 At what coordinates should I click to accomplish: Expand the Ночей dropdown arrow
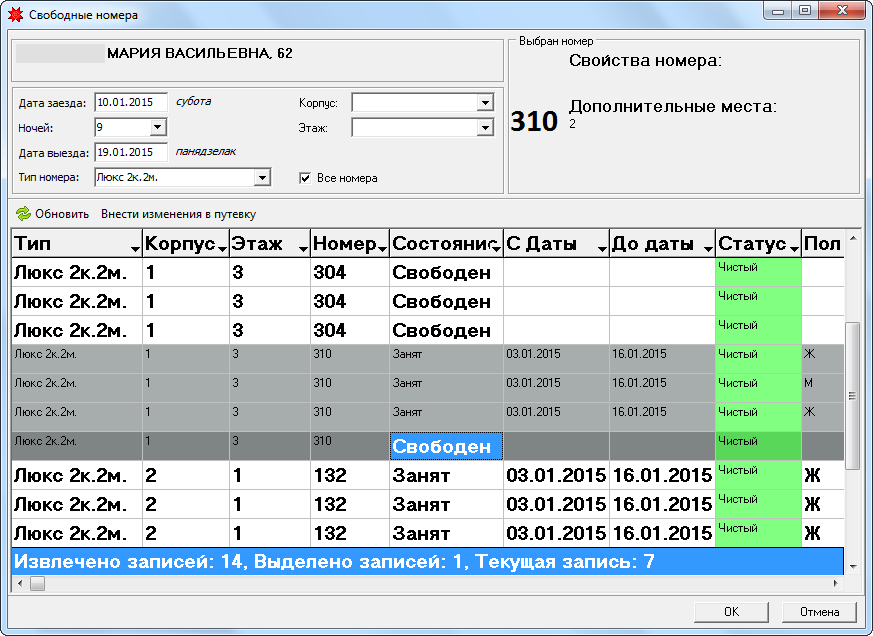157,128
